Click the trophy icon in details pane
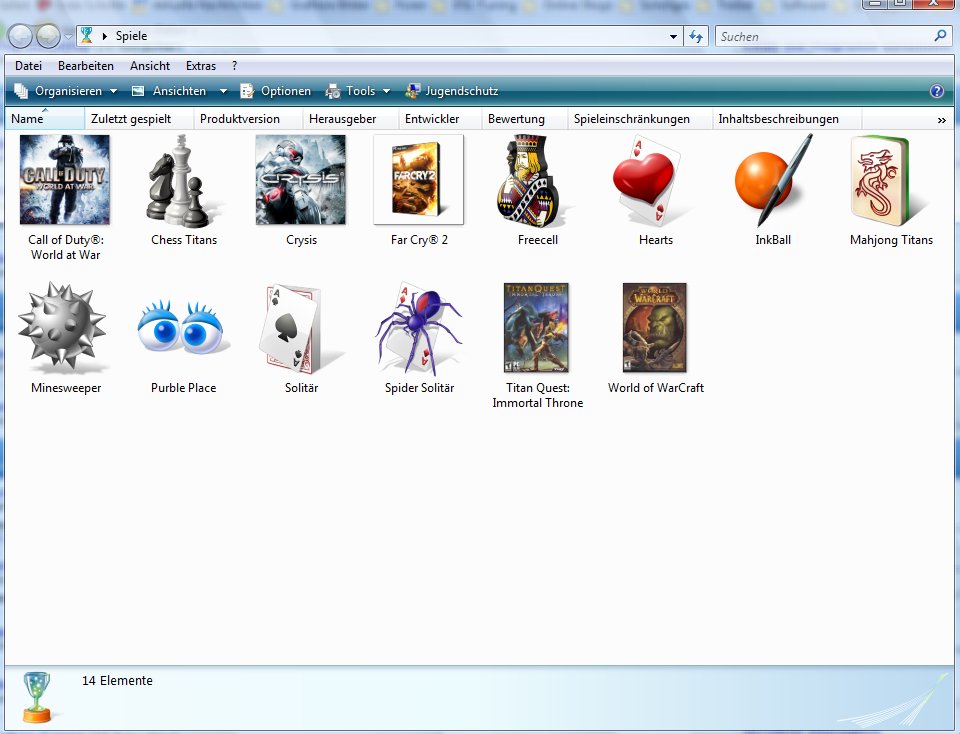Viewport: 960px width, 734px height. (37, 697)
